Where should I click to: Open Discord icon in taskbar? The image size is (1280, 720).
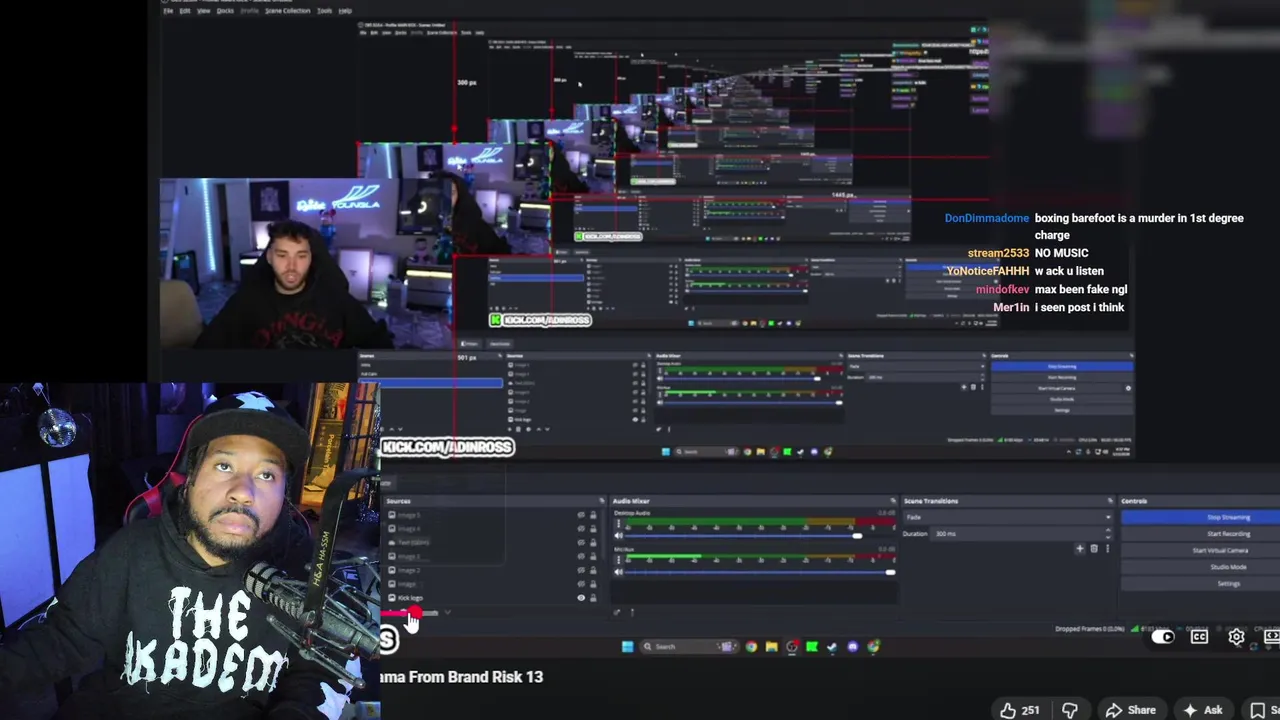click(x=852, y=646)
